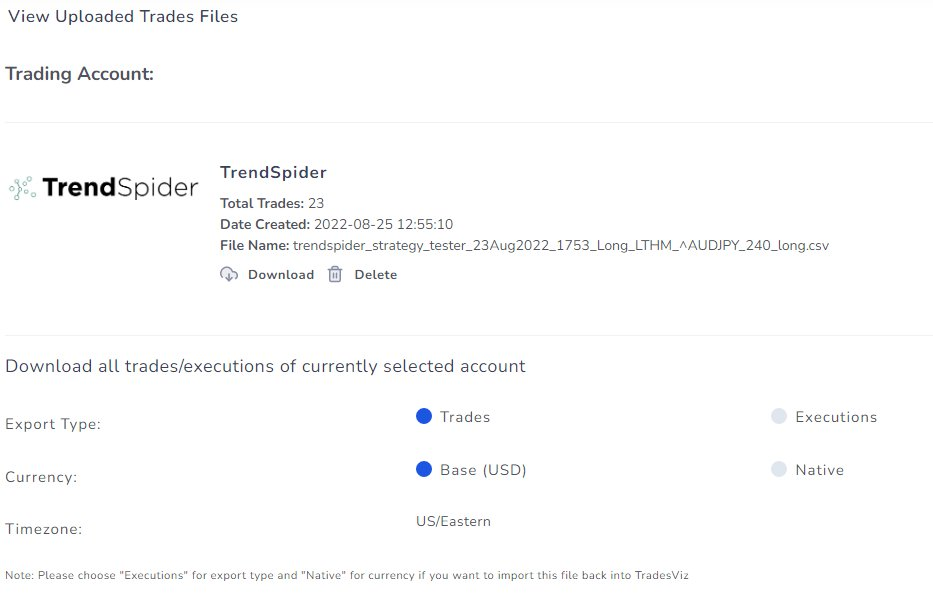Screen dimensions: 933x608
Task: Click the Timezone: label
Action: [43, 529]
